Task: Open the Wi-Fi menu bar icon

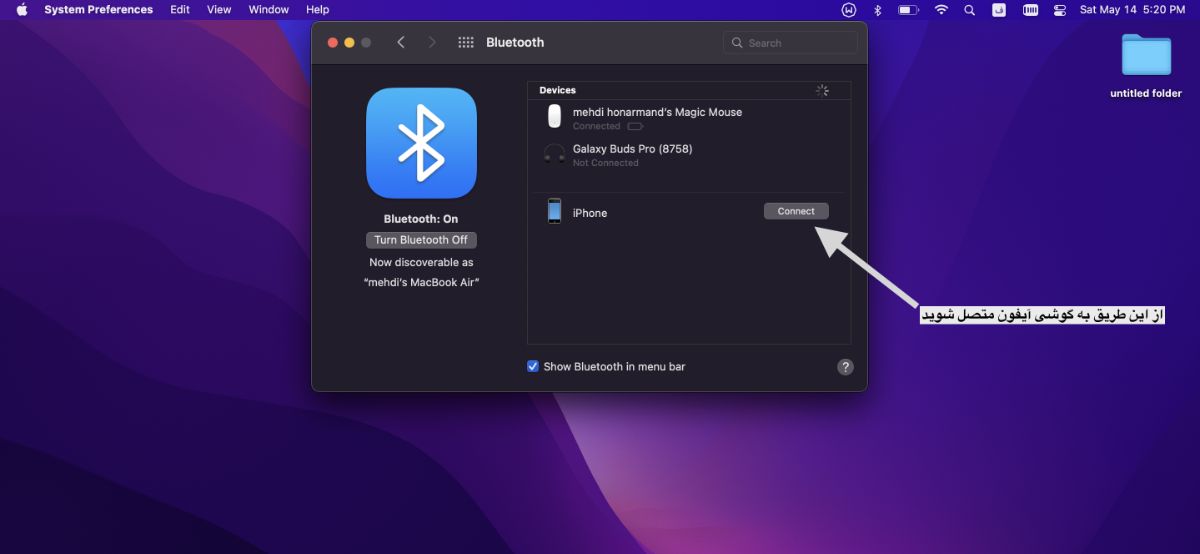Action: 941,9
